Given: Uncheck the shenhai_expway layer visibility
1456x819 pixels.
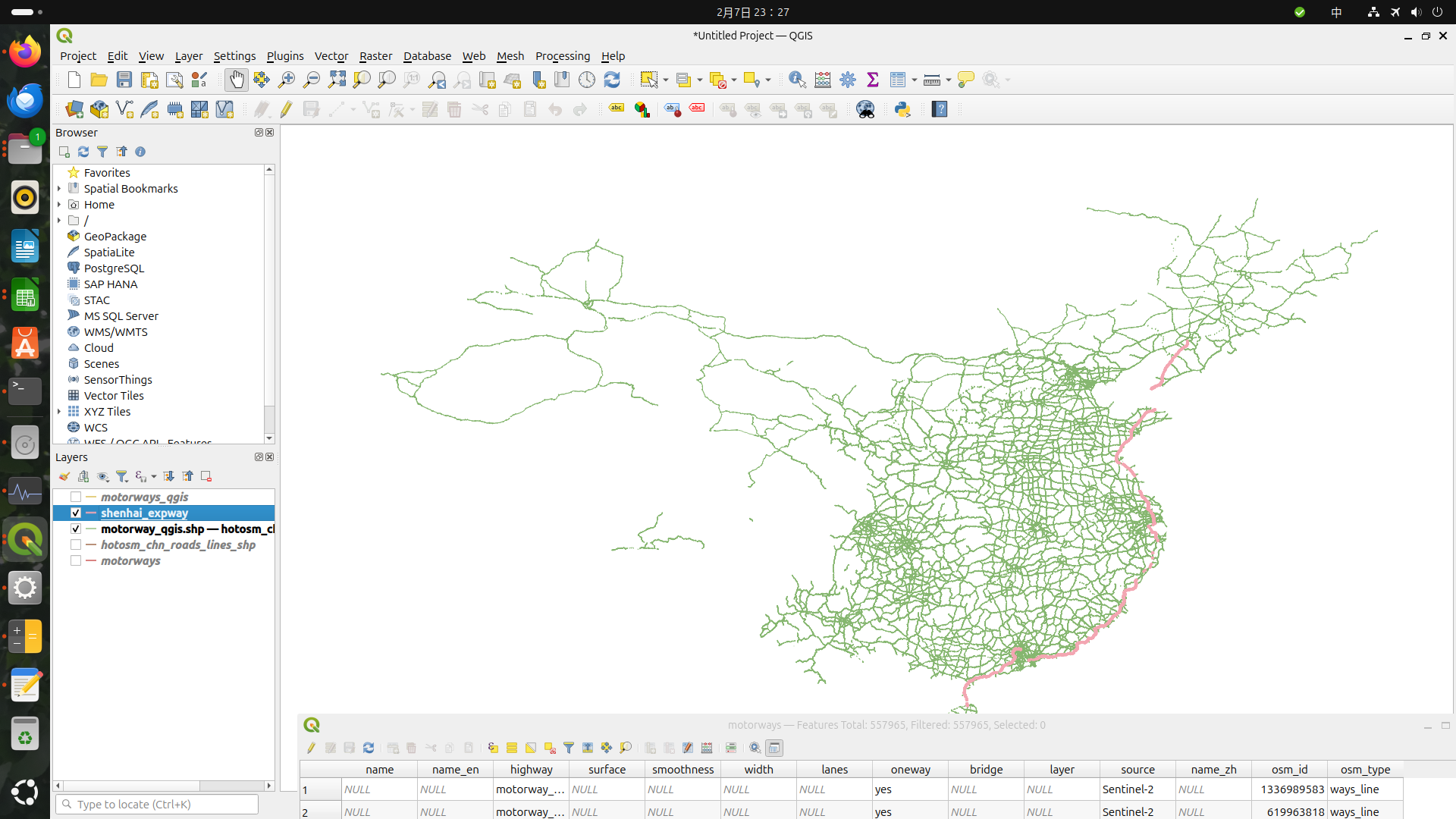Looking at the screenshot, I should click(x=76, y=513).
